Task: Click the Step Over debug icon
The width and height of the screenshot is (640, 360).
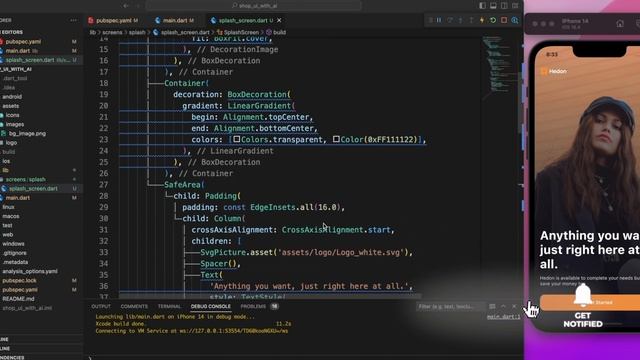Action: tap(450, 20)
